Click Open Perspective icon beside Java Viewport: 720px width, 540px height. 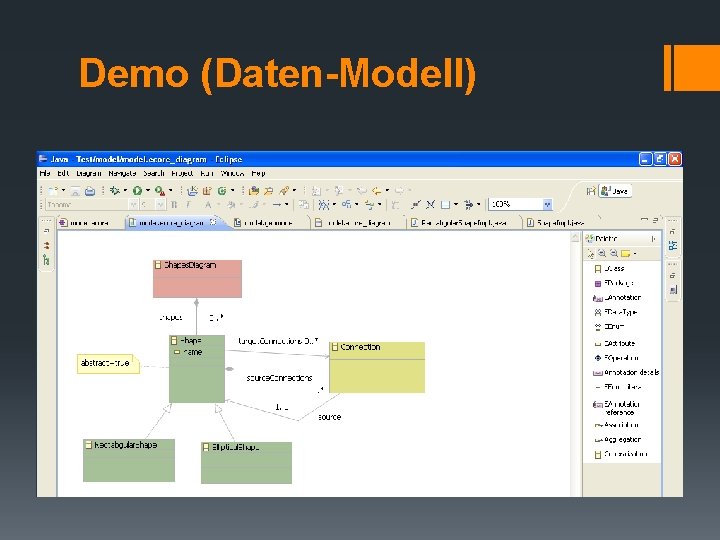pos(591,191)
